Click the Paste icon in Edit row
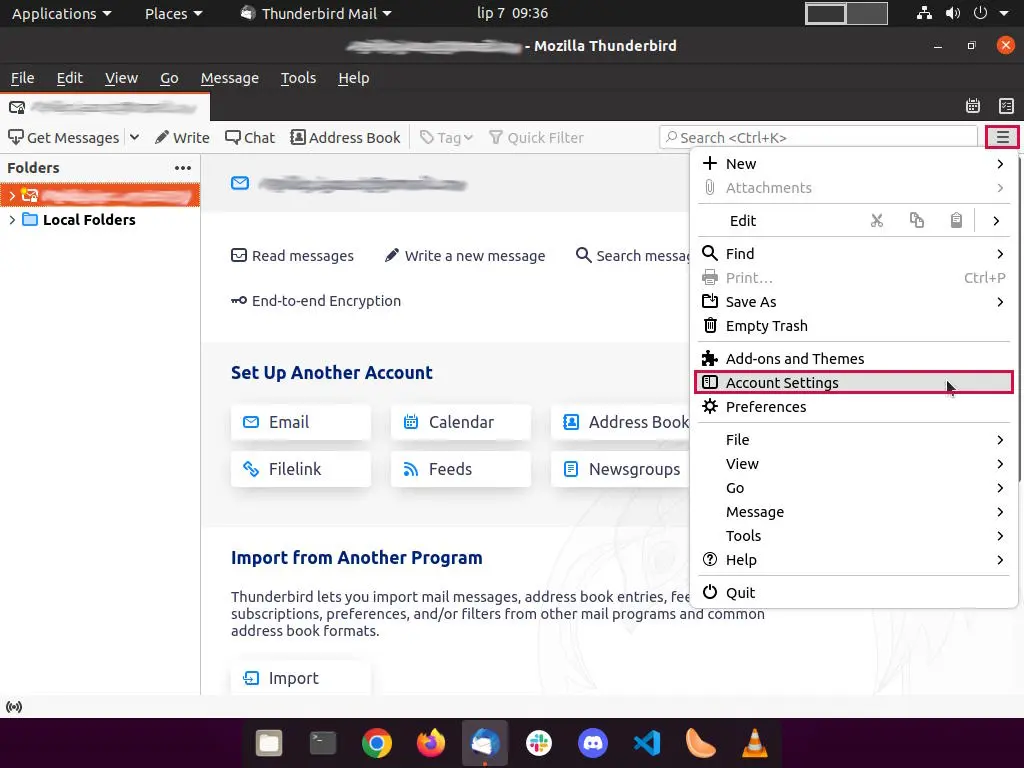 coord(956,221)
